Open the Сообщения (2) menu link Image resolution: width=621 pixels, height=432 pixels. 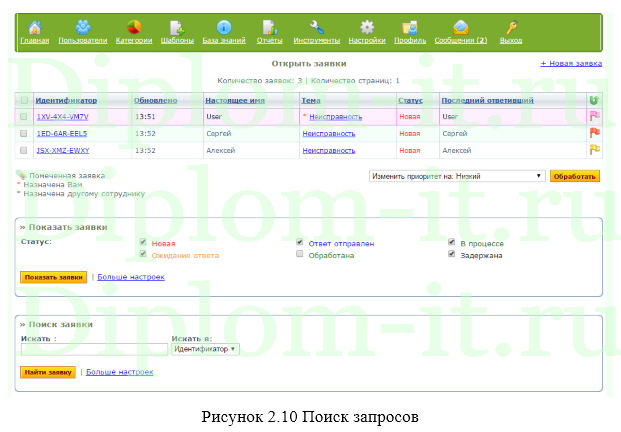(461, 40)
